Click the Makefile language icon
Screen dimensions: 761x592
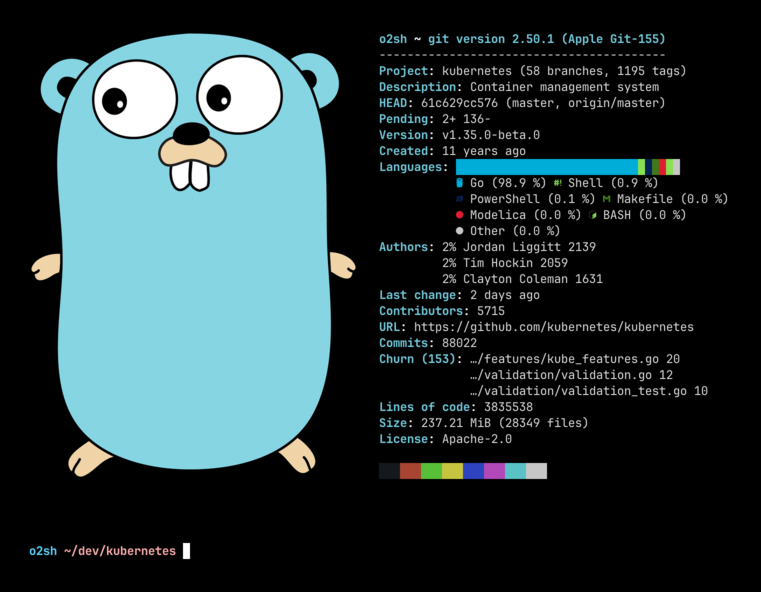[x=606, y=199]
